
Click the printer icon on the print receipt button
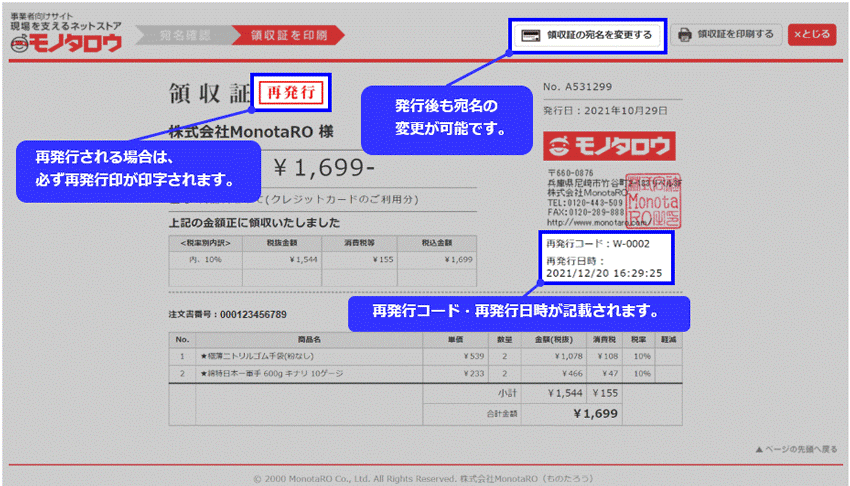pos(685,35)
